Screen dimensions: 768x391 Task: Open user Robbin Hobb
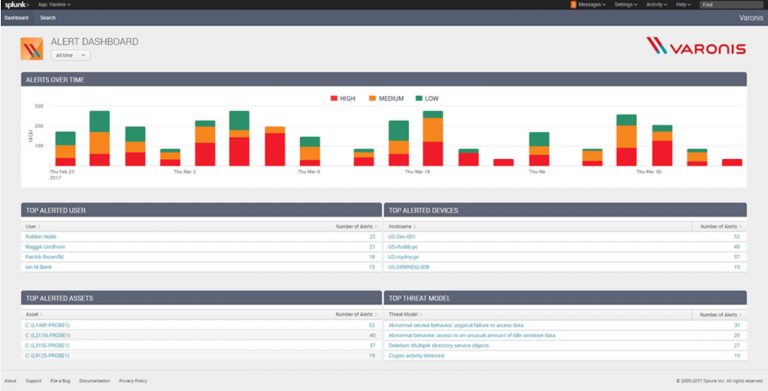point(41,237)
